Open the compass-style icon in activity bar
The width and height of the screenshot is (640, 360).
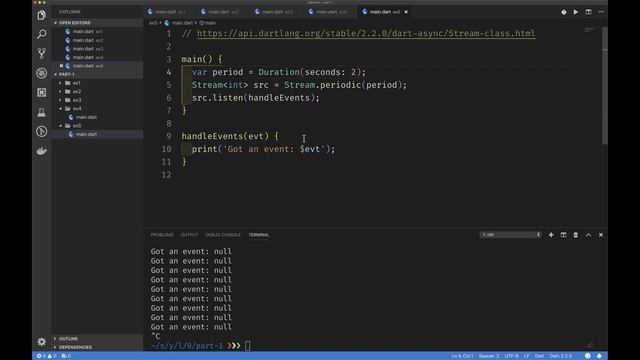coord(41,131)
